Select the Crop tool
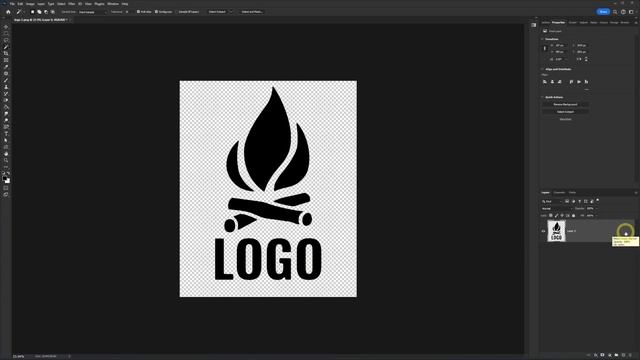The width and height of the screenshot is (640, 360). 6,53
